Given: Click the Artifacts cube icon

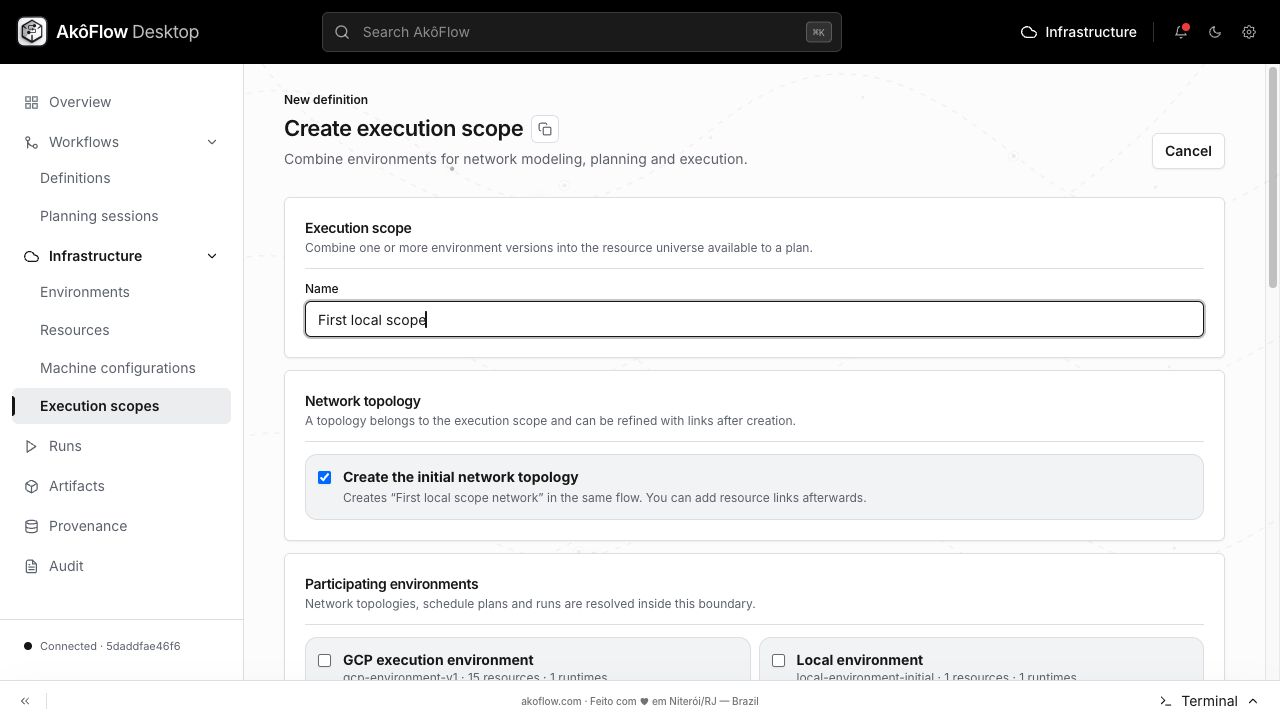Looking at the screenshot, I should pyautogui.click(x=31, y=486).
